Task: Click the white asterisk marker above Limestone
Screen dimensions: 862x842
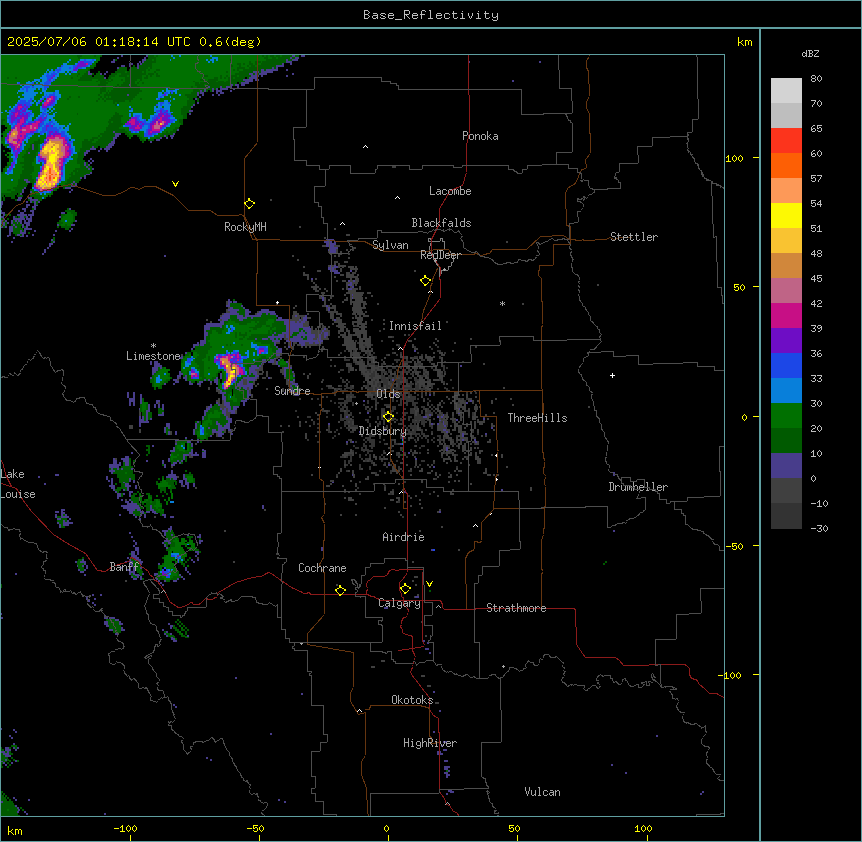Action: (153, 346)
